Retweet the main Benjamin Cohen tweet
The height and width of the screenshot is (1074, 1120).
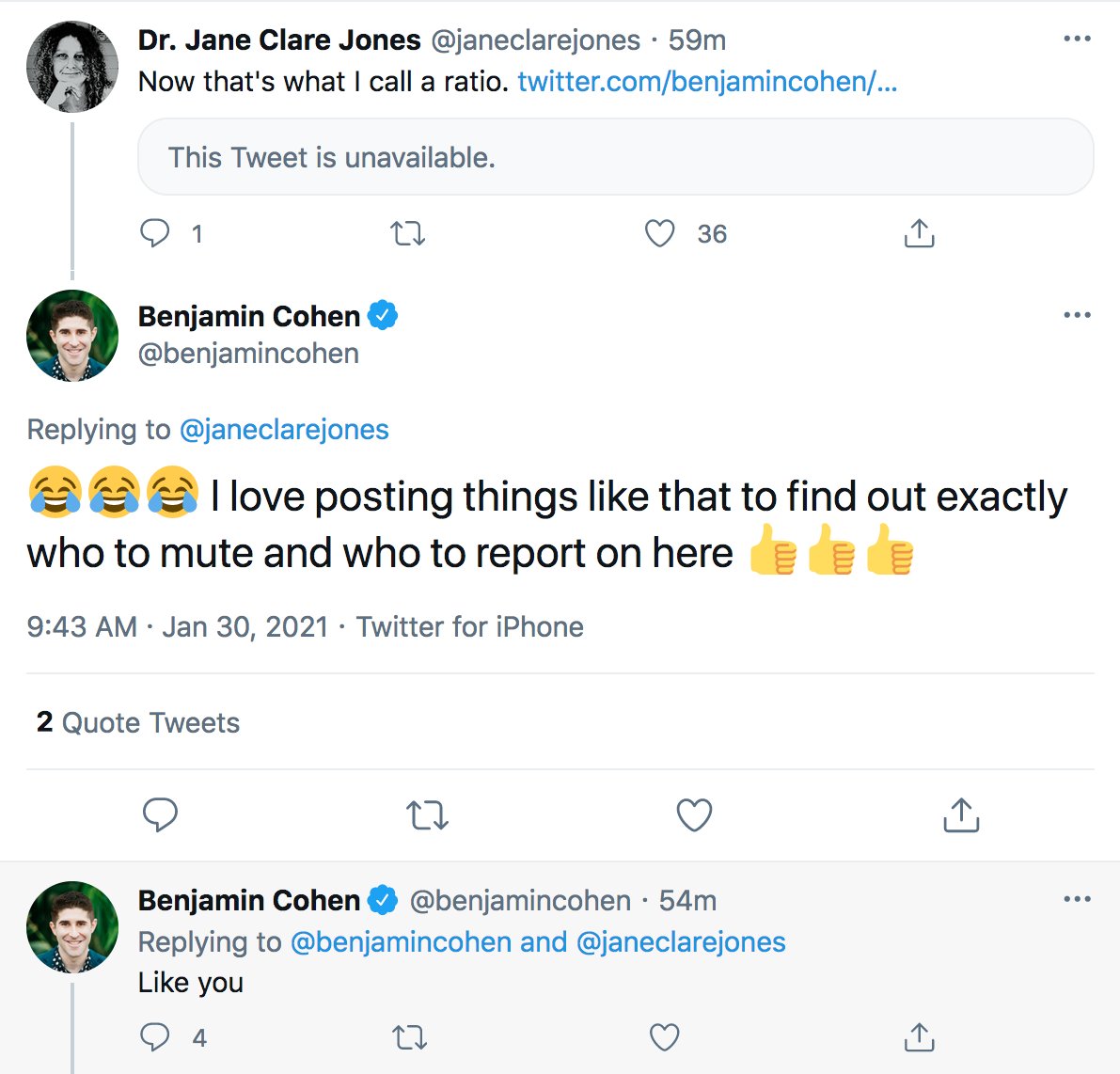(427, 814)
